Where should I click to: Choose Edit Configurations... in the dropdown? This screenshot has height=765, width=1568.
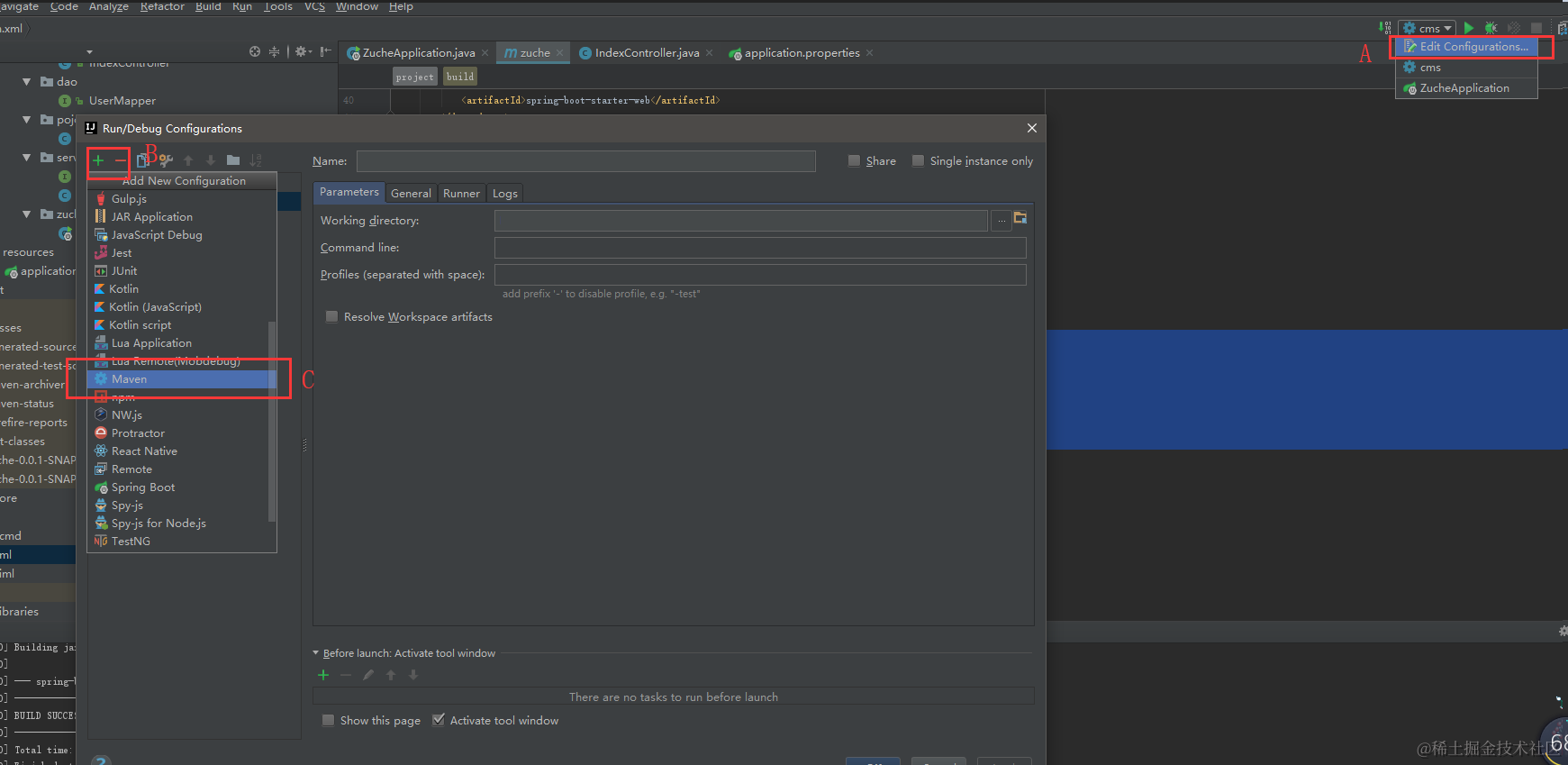pos(1466,47)
